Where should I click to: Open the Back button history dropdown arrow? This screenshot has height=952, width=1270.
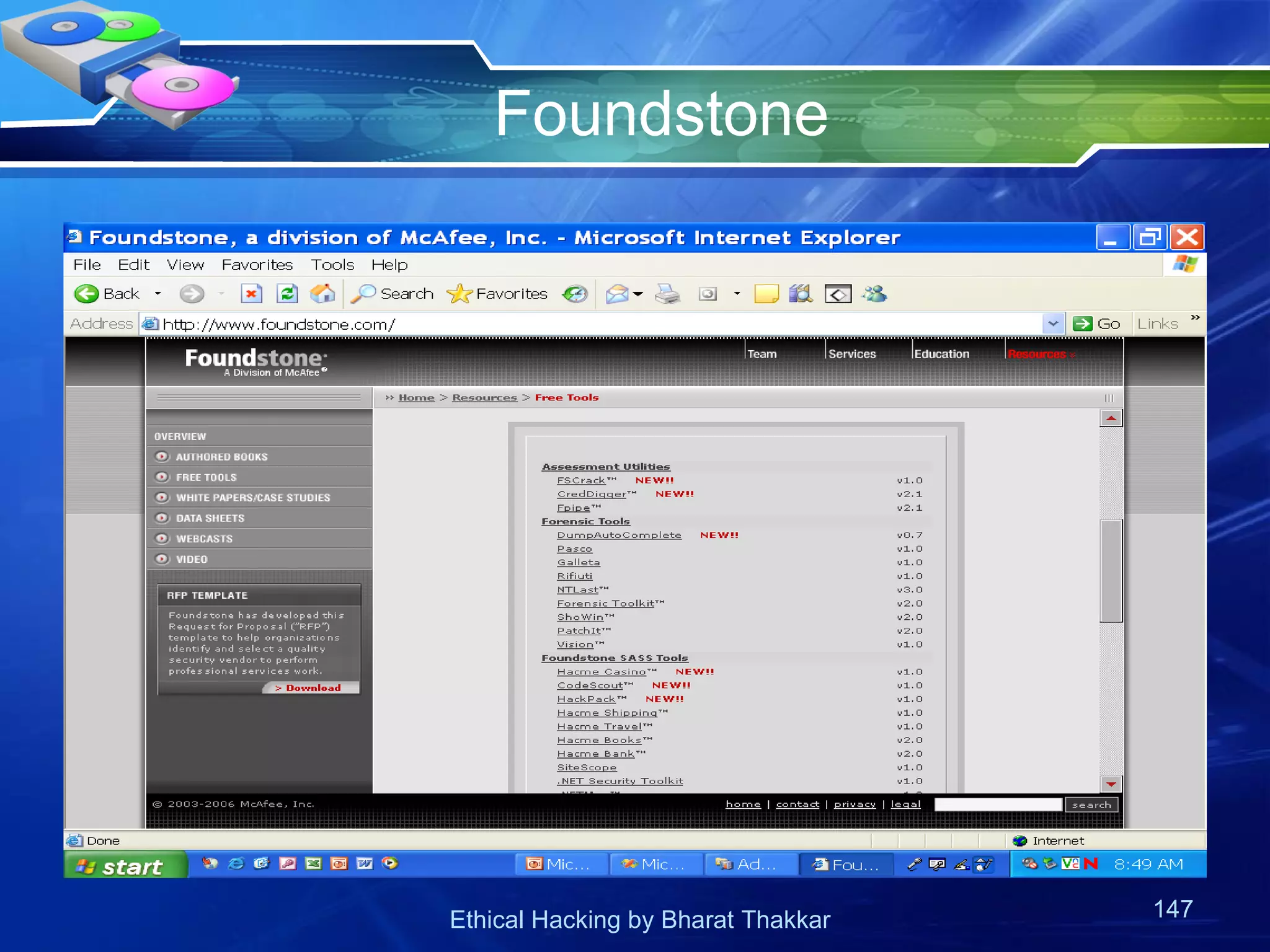[x=158, y=293]
